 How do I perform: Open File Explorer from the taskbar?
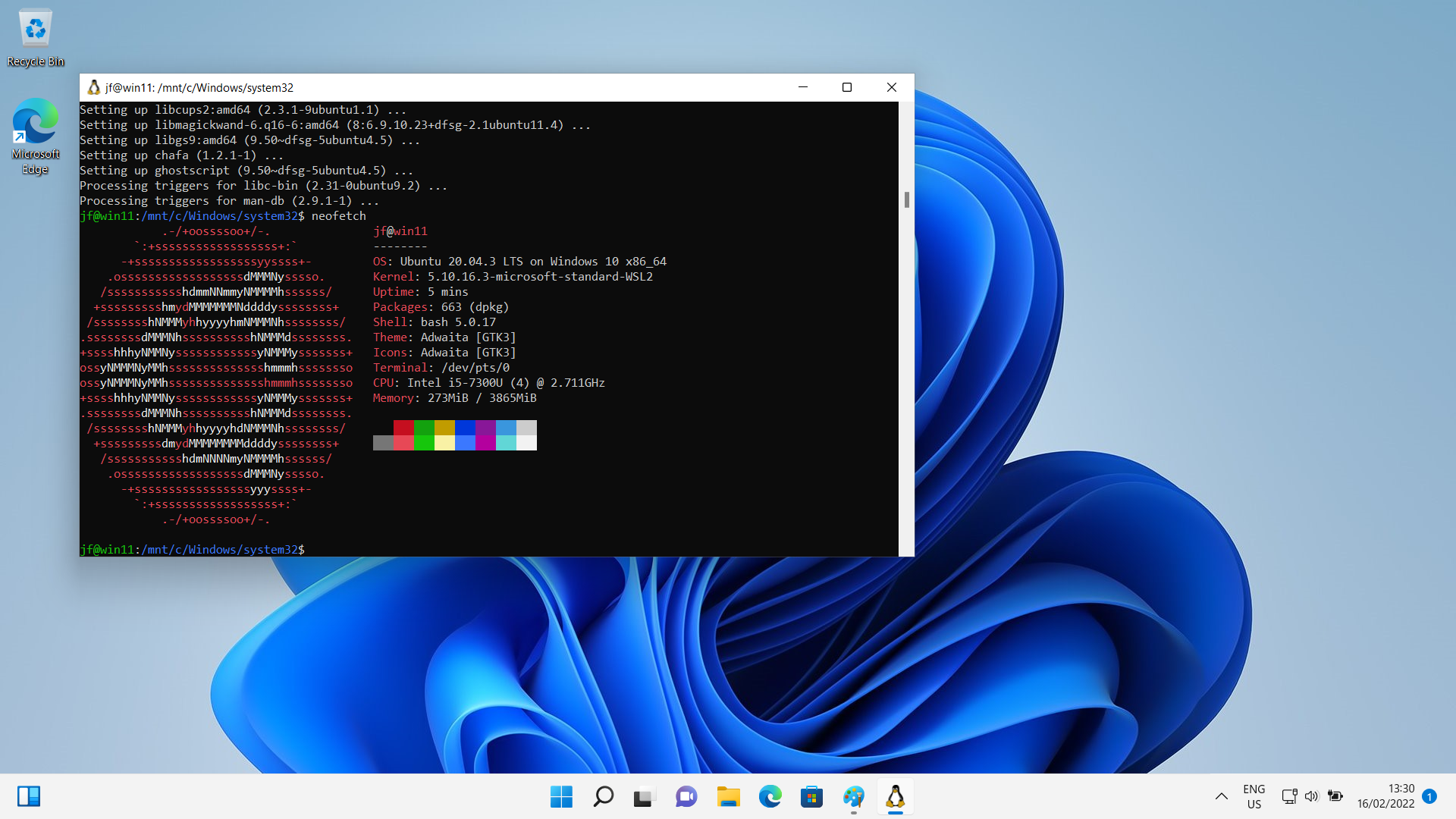[x=728, y=796]
